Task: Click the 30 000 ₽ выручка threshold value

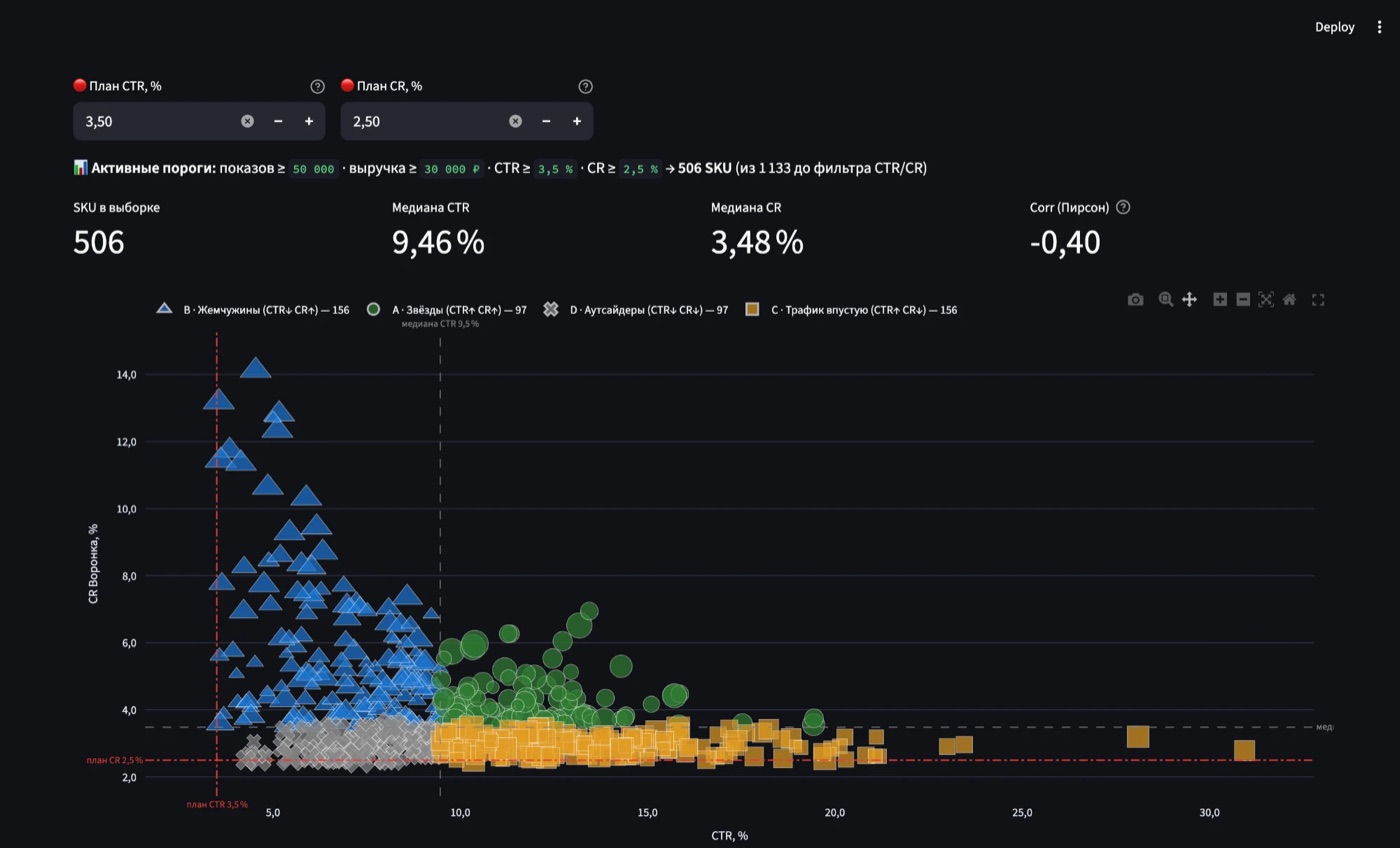Action: pos(453,169)
